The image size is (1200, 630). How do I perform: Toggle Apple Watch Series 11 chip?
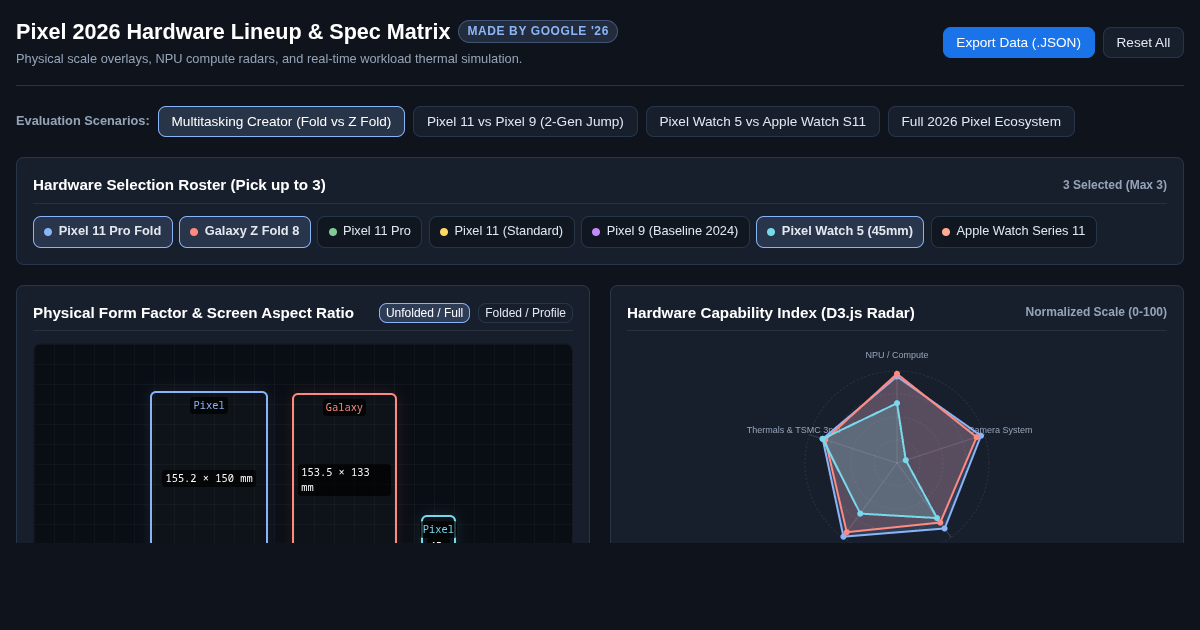pos(1014,232)
